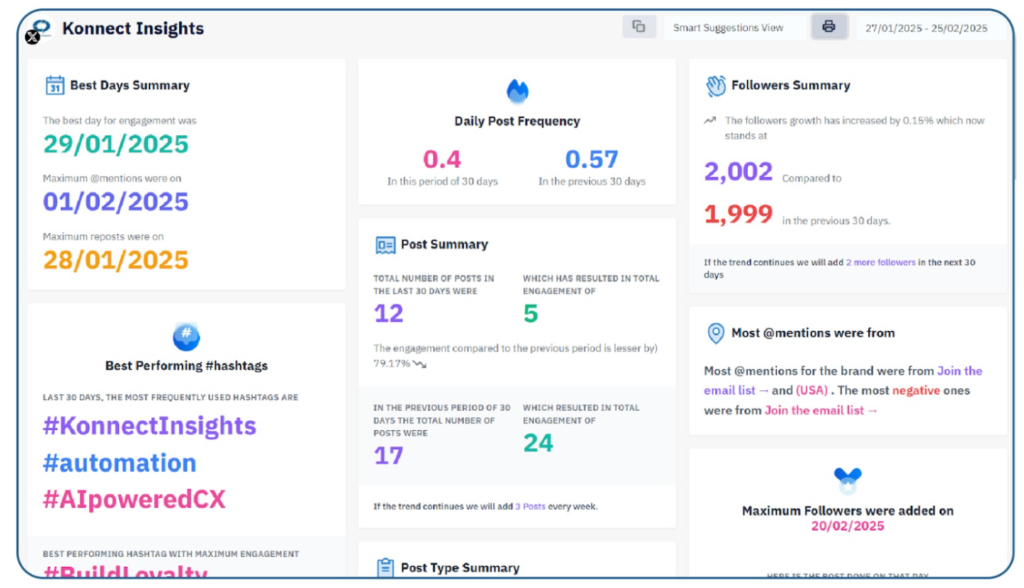Screen dimensions: 1024x588
Task: Click the Konnect Insights logo
Action: 38,30
